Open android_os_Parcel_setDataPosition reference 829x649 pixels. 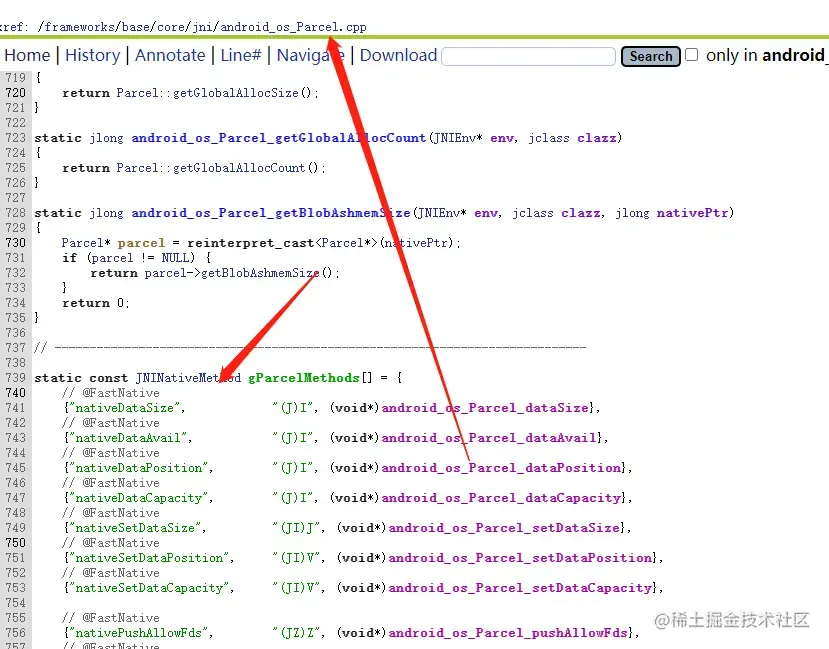click(520, 558)
